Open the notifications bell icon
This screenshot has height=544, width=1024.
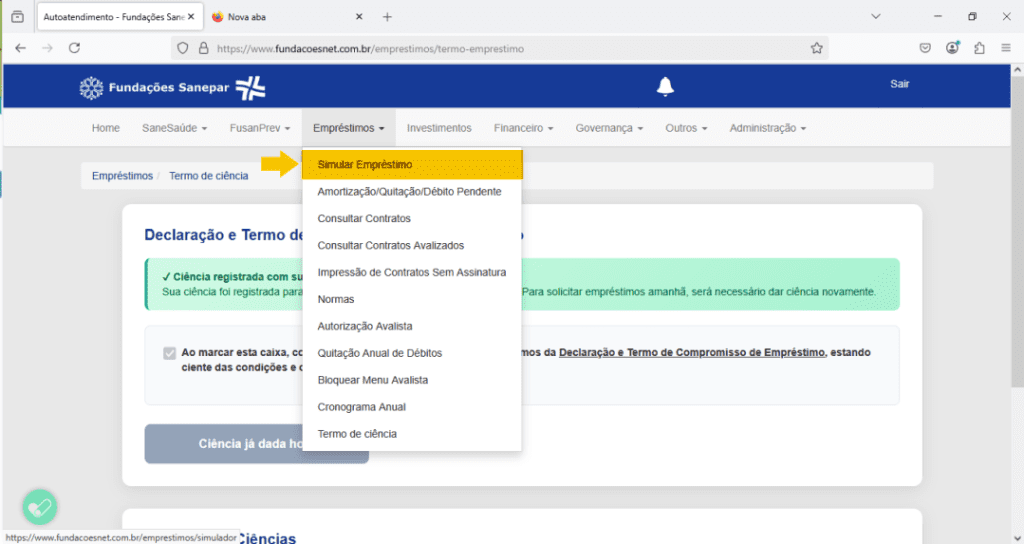pyautogui.click(x=665, y=86)
